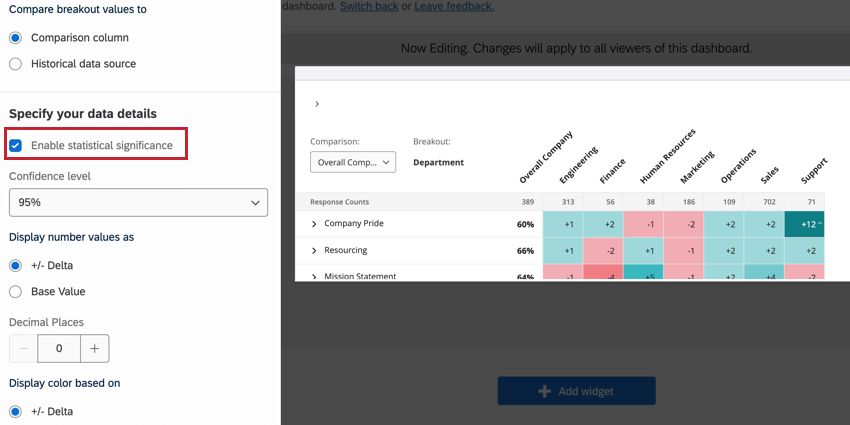This screenshot has width=850, height=425.
Task: Expand the widget chevron above Comparison
Action: coord(317,104)
